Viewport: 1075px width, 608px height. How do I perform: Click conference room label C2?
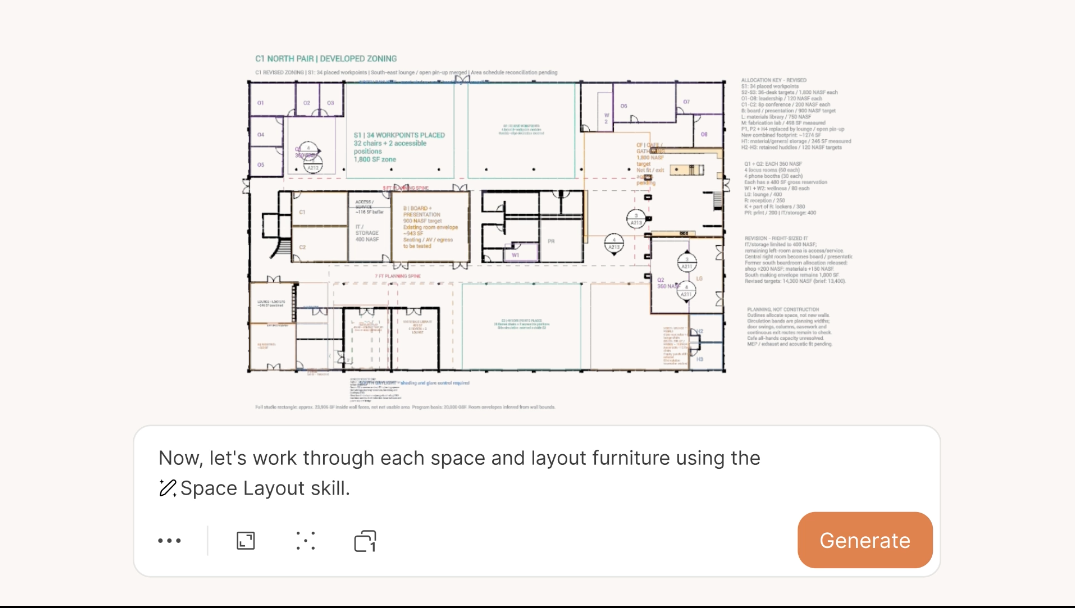click(302, 247)
